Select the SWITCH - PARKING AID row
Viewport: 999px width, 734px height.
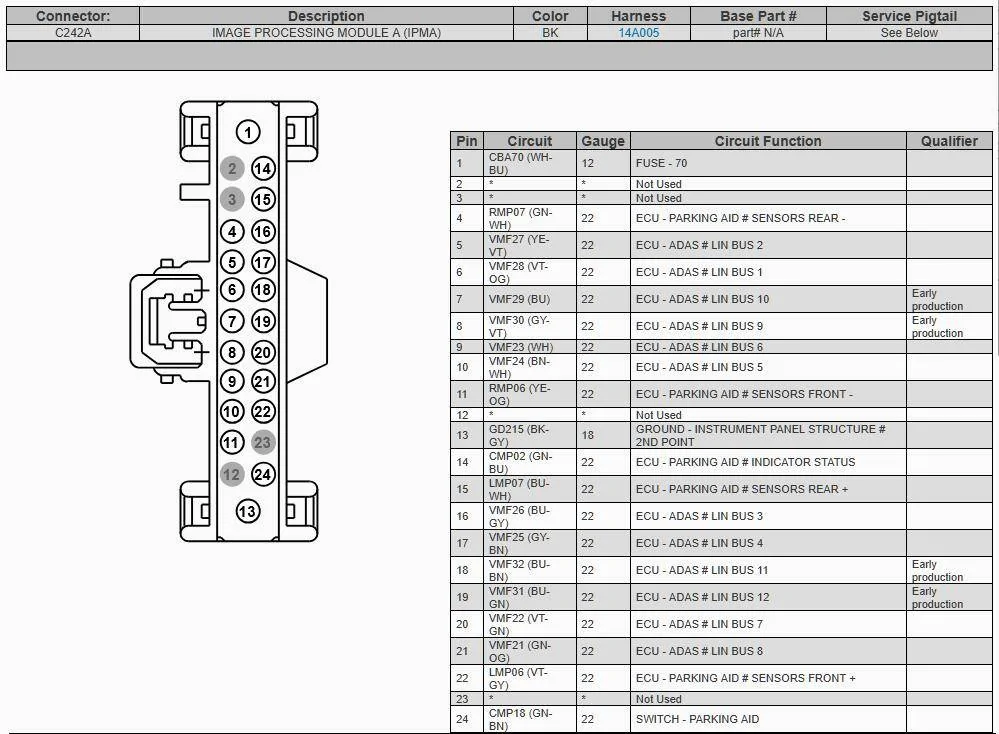click(x=721, y=719)
